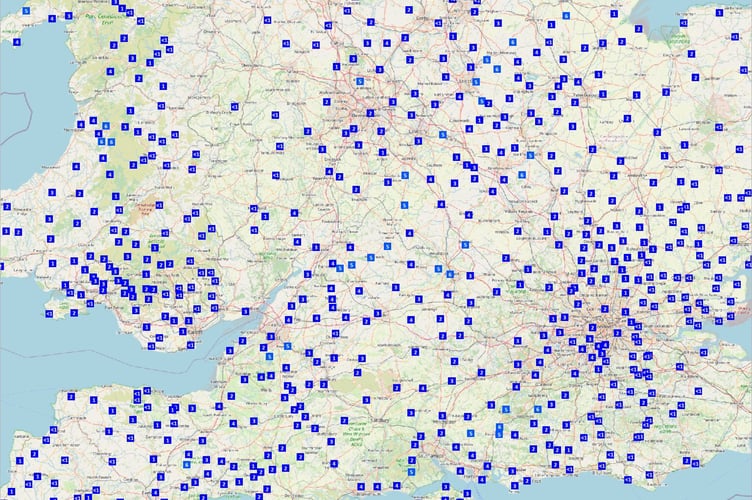The height and width of the screenshot is (500, 752).
Task: Select the light-blue 5 marker in the New Forest
Action: (x=411, y=472)
